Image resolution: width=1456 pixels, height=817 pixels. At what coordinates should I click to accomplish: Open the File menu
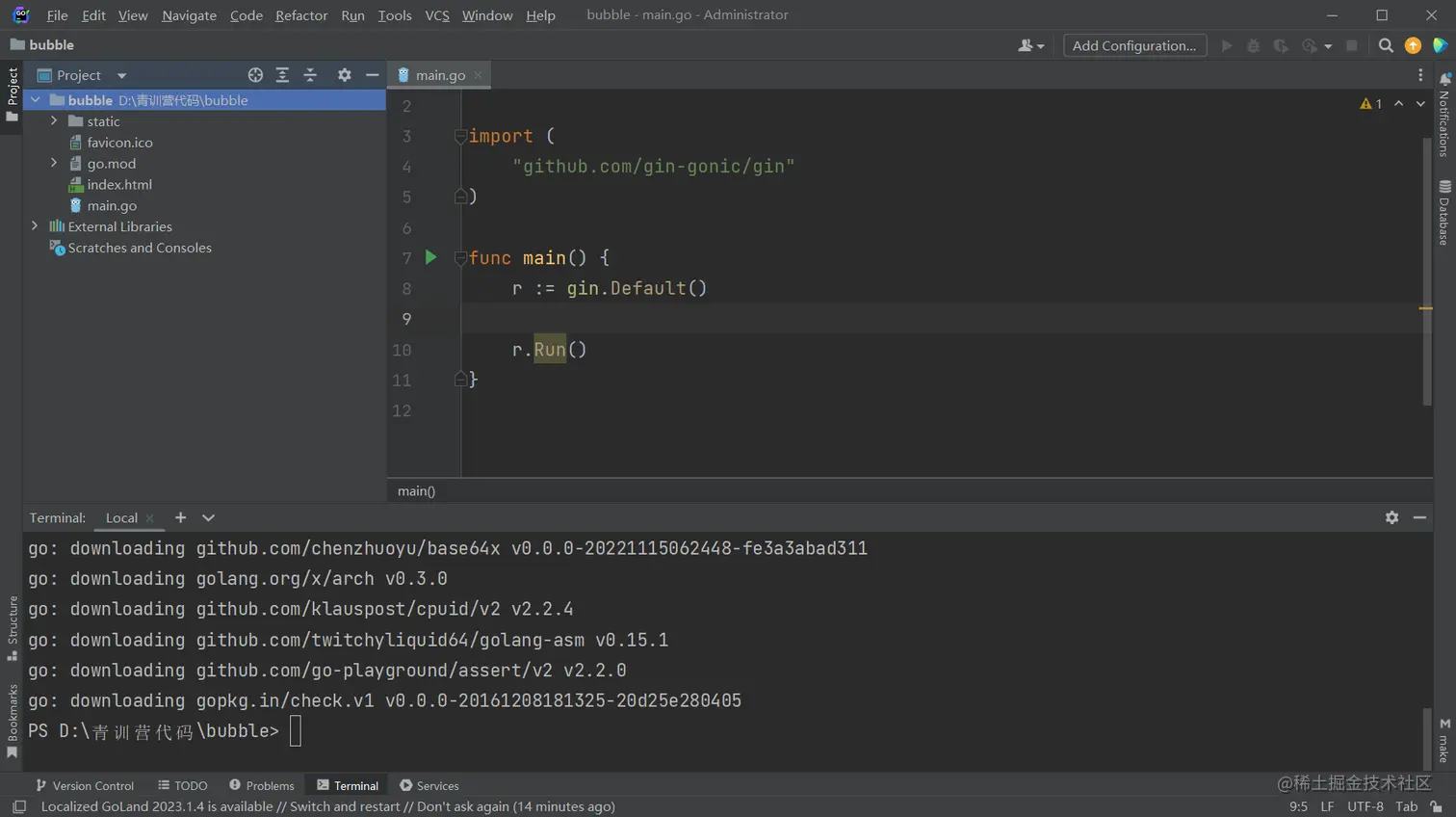point(57,14)
